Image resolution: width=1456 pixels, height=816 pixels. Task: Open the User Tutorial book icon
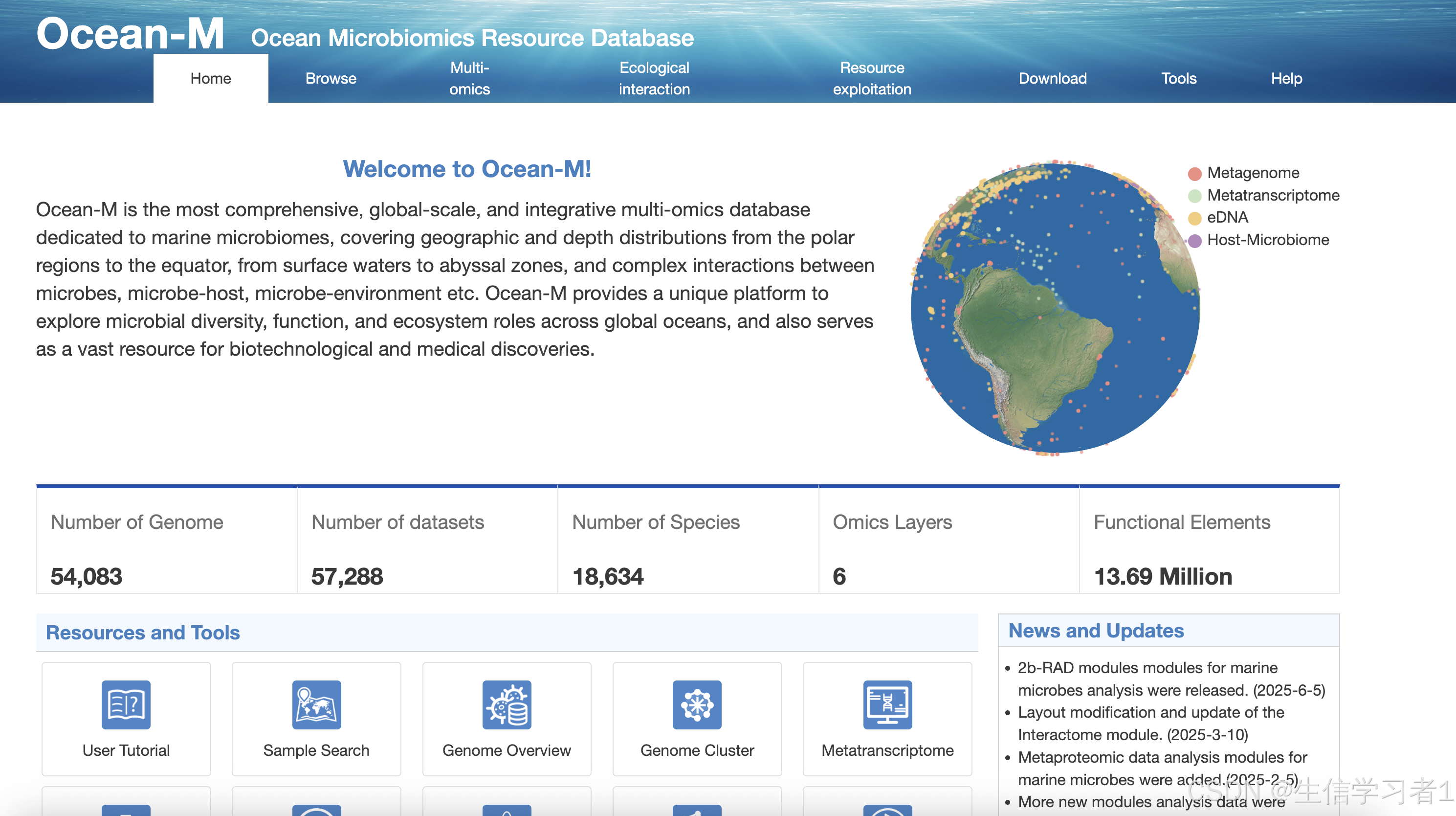click(x=126, y=704)
